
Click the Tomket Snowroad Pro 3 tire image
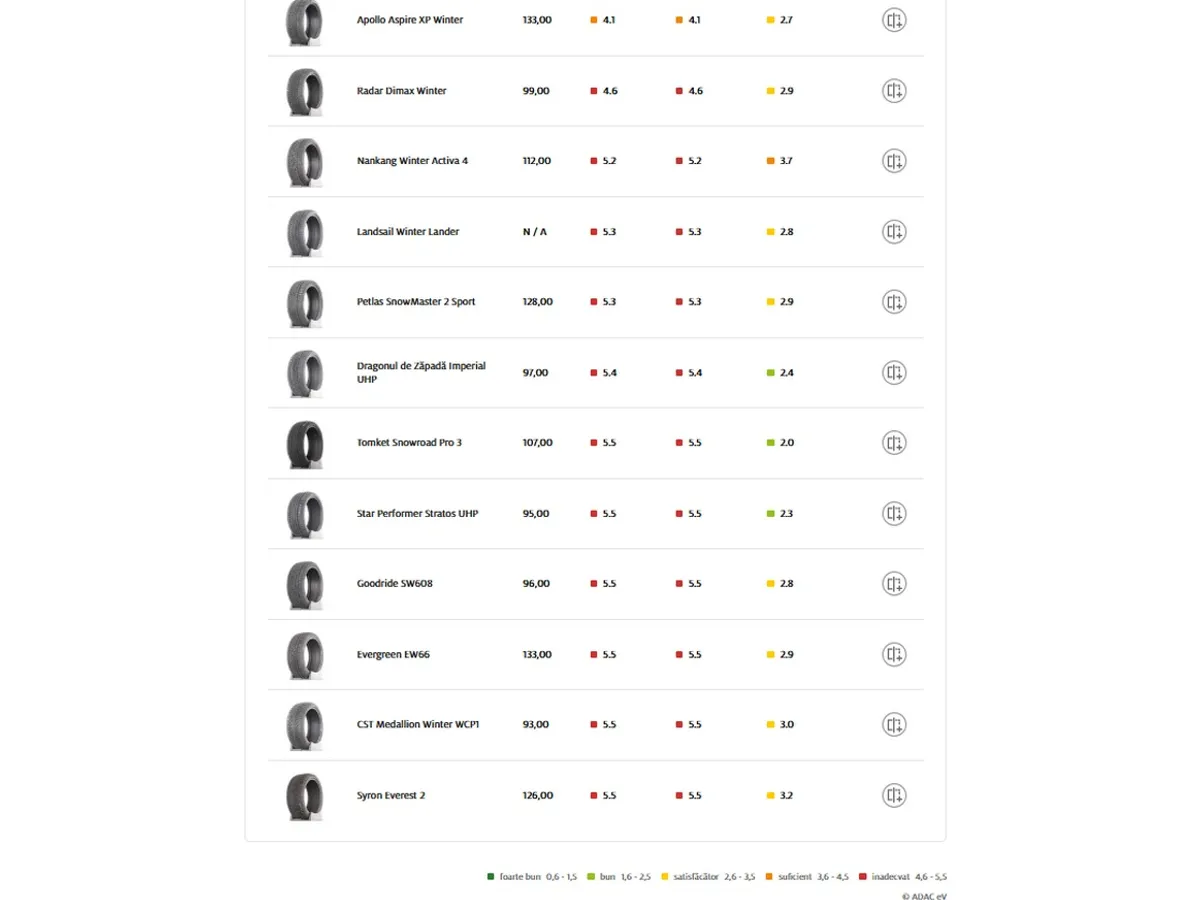pyautogui.click(x=304, y=444)
